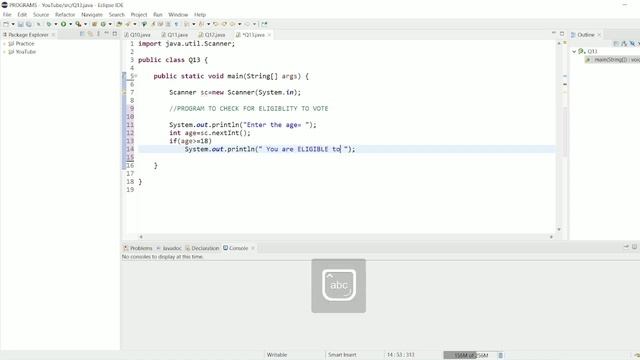The height and width of the screenshot is (360, 640).
Task: Open the New Java Class dropdown arrow
Action: click(110, 24)
